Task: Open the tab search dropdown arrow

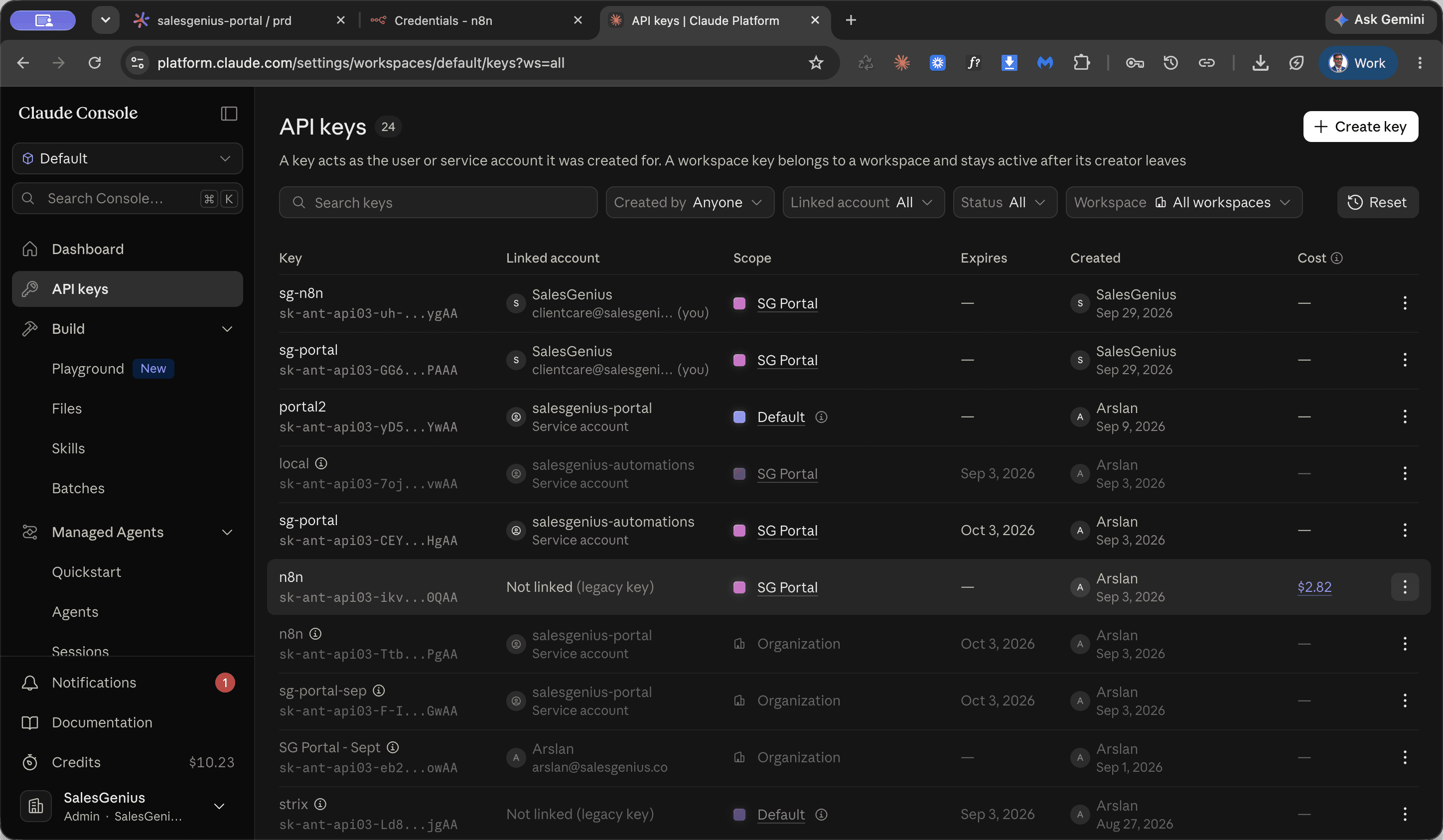Action: [105, 20]
